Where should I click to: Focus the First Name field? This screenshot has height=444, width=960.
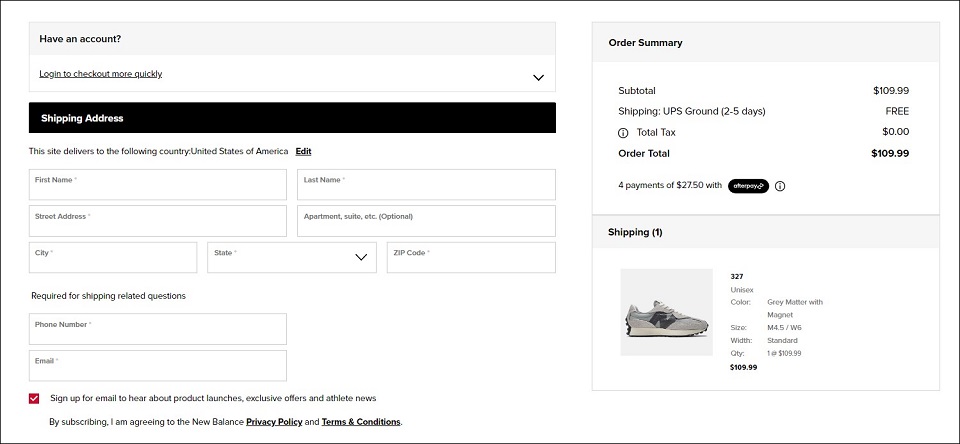(x=157, y=184)
